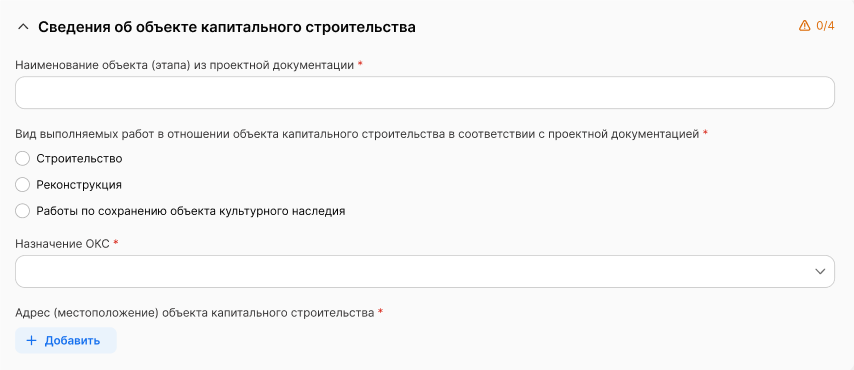Click the Добавить address button
The image size is (854, 370).
click(x=66, y=341)
